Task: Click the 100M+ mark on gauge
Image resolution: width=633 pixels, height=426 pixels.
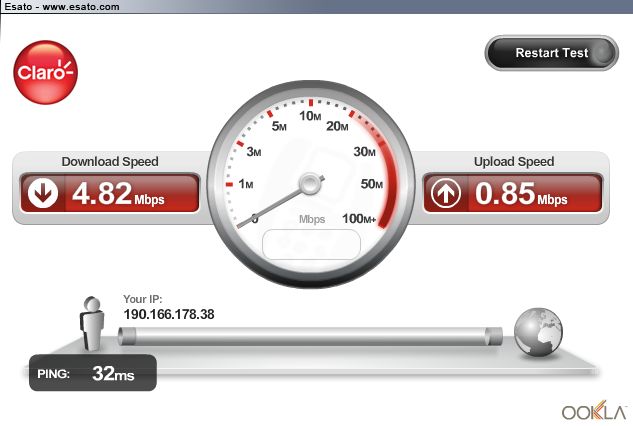Action: [x=359, y=219]
